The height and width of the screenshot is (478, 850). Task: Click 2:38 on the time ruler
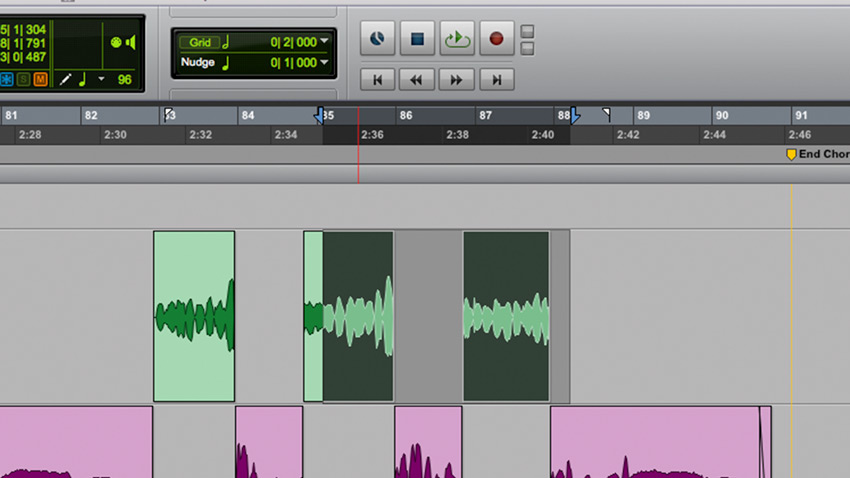point(458,135)
